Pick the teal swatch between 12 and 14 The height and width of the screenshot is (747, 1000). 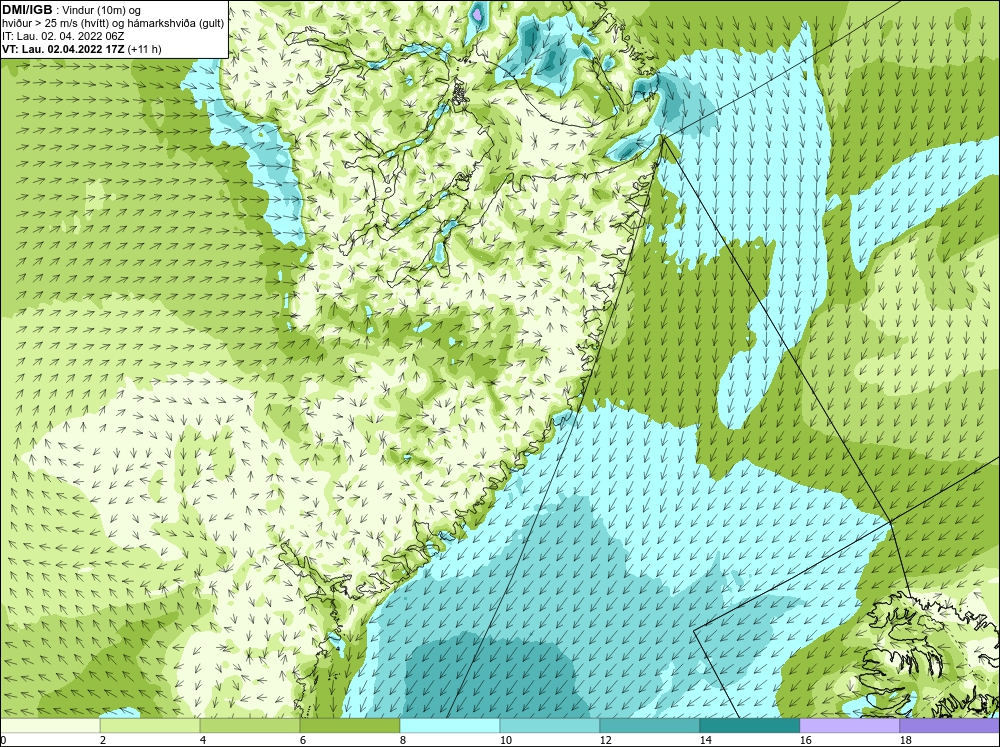650,725
